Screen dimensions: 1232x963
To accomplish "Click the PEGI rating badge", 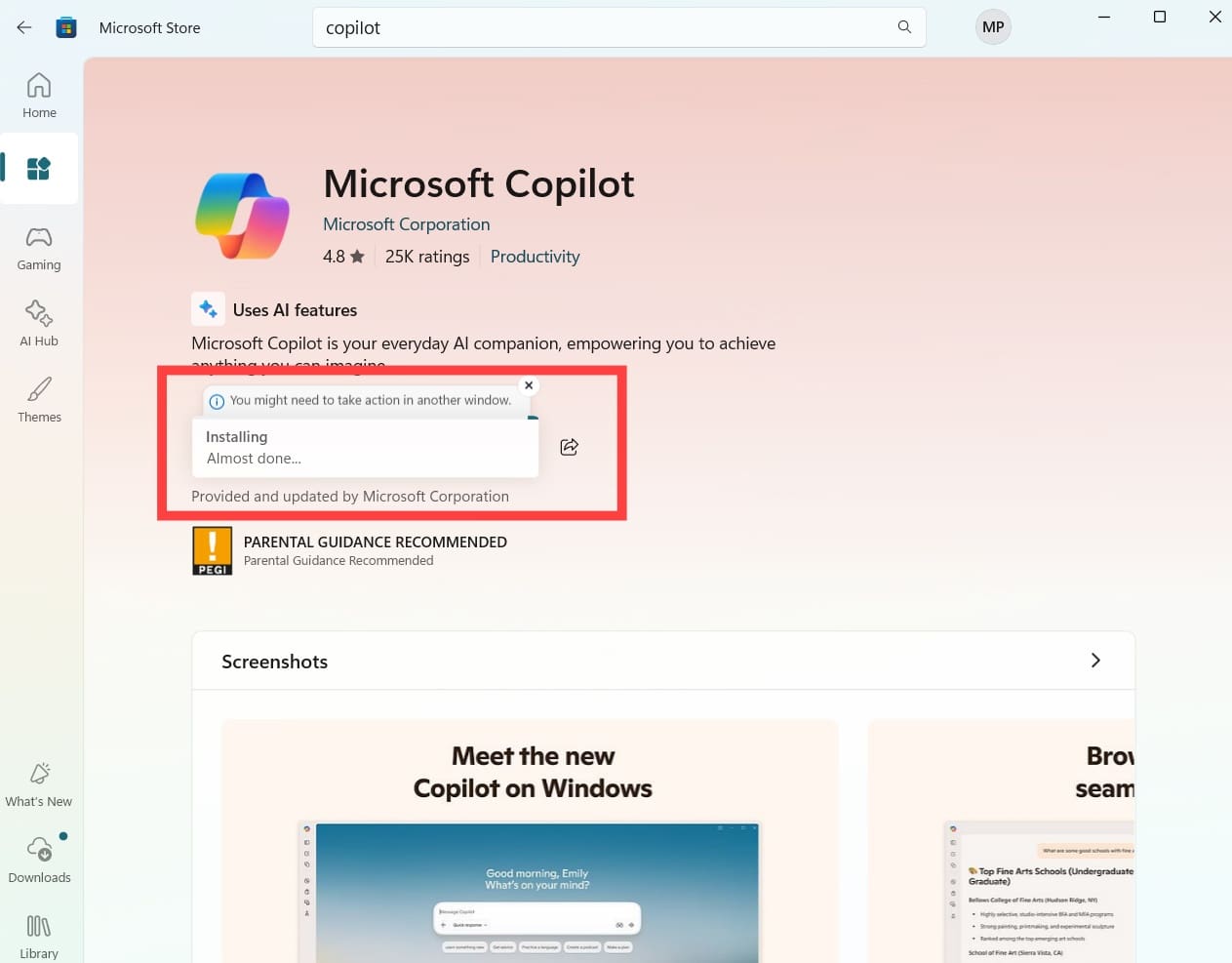I will (213, 550).
